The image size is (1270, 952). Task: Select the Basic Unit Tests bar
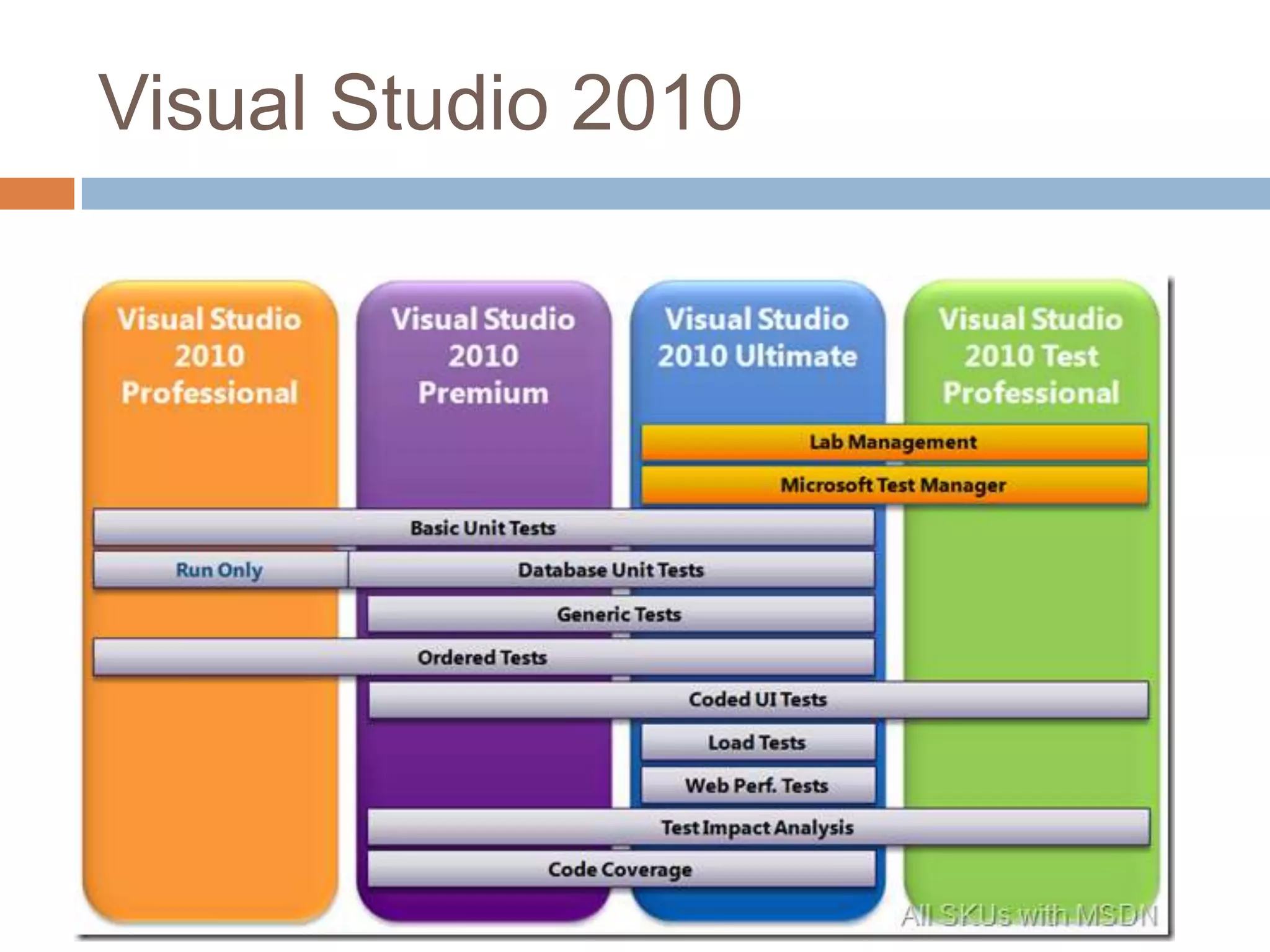tap(484, 528)
